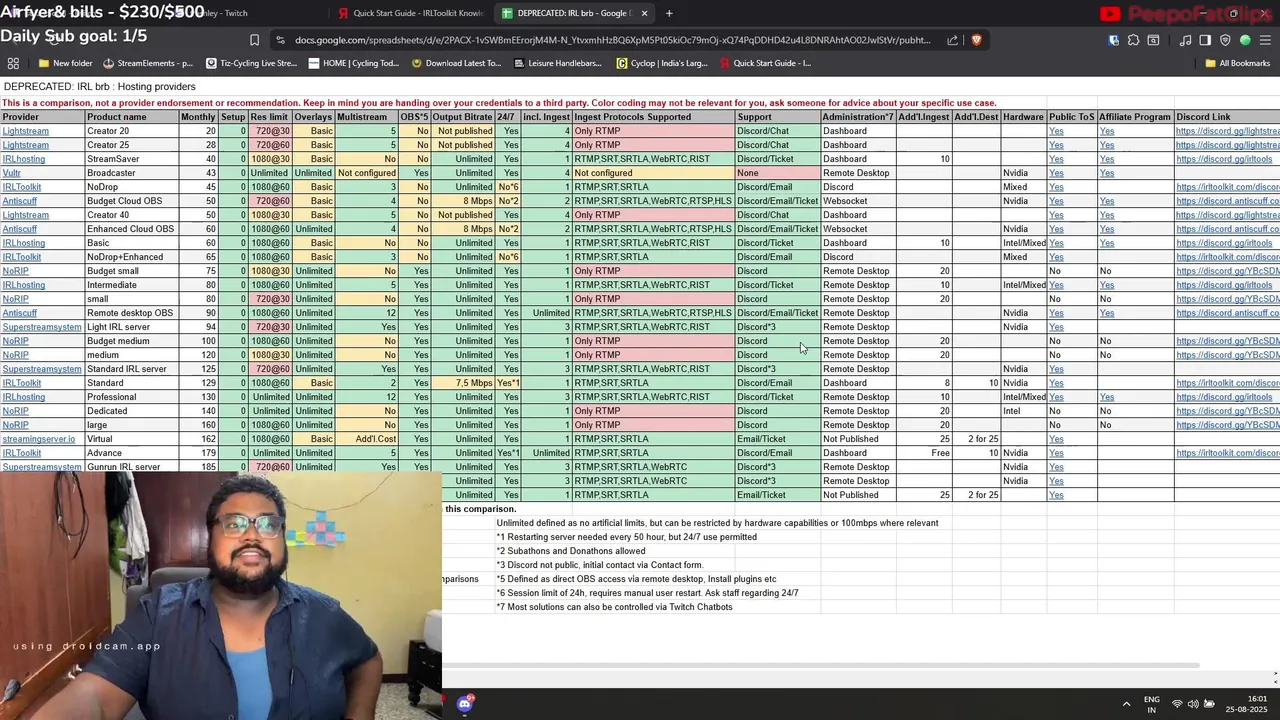Screen dimensions: 1280x720
Task: Open the Affiliate Program Yes link for Creator 20
Action: coord(1107,131)
